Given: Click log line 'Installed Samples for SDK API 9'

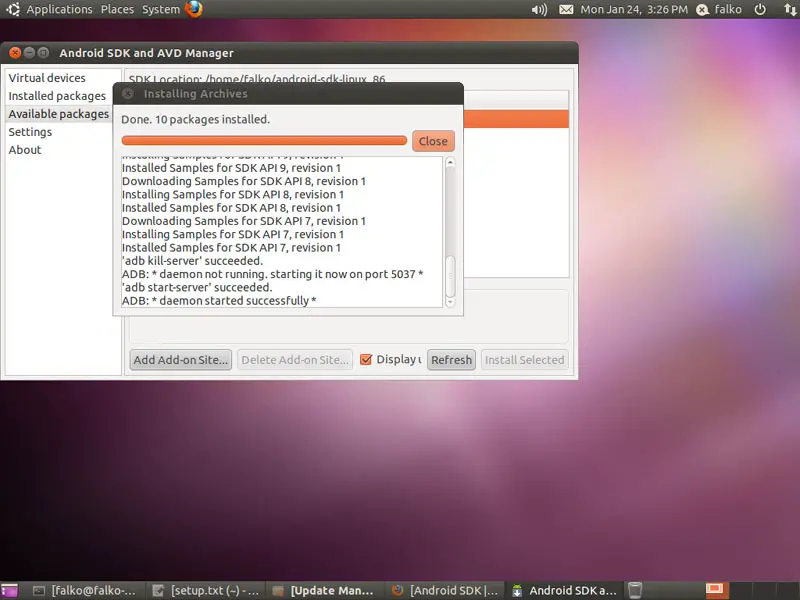Looking at the screenshot, I should (x=231, y=168).
